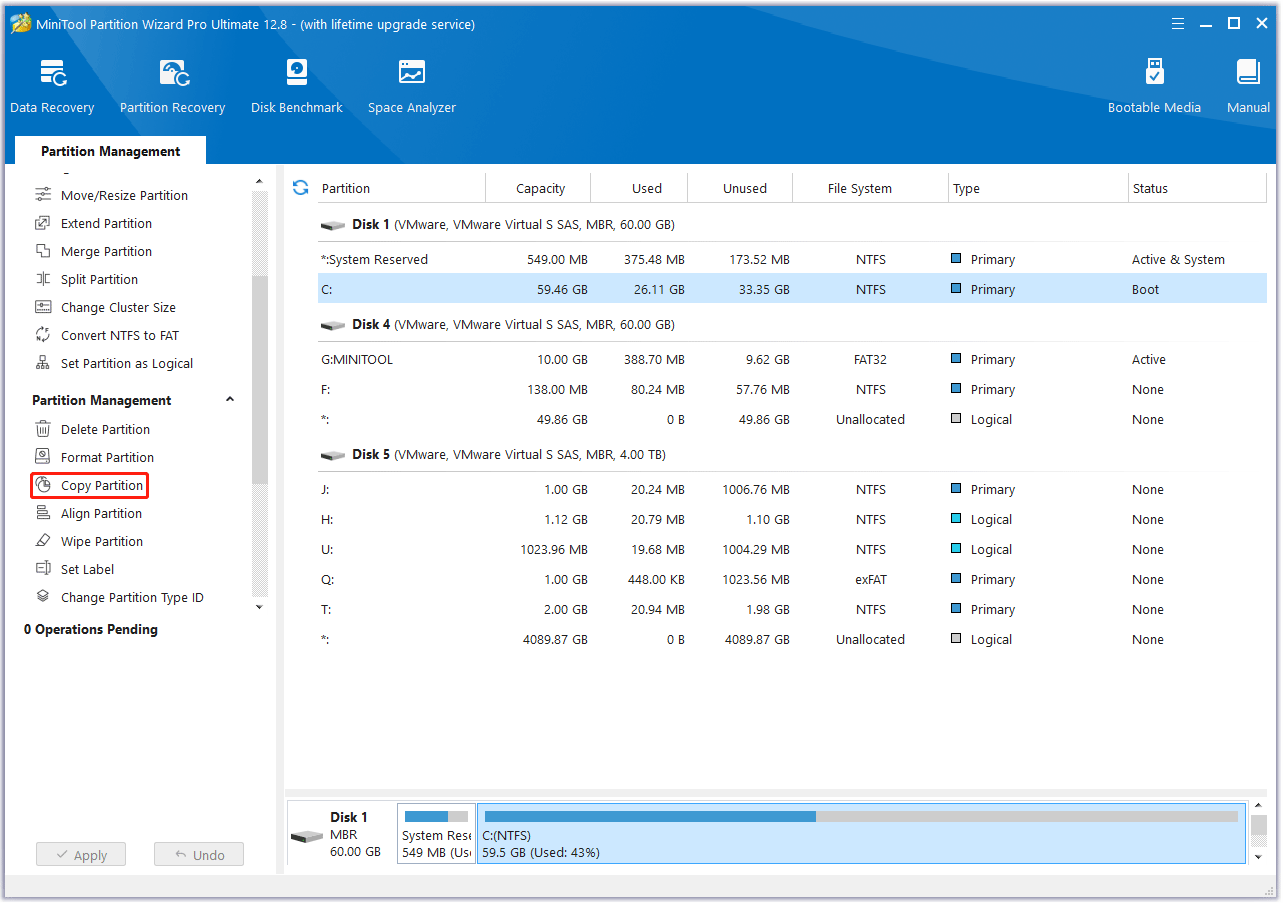The width and height of the screenshot is (1283, 903).
Task: Click Copy Partition text link
Action: 102,485
